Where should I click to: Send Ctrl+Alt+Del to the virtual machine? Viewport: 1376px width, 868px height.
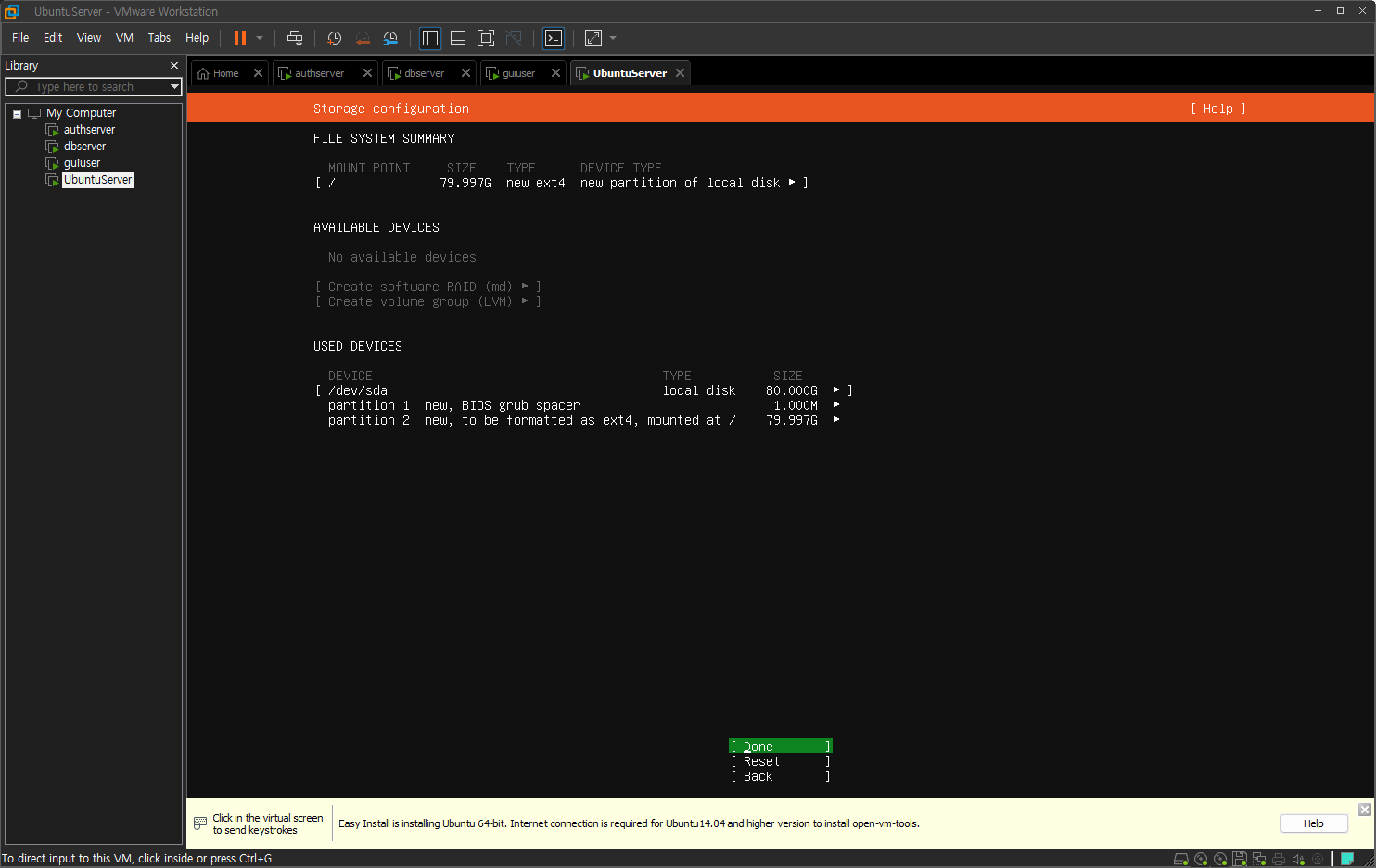[295, 38]
